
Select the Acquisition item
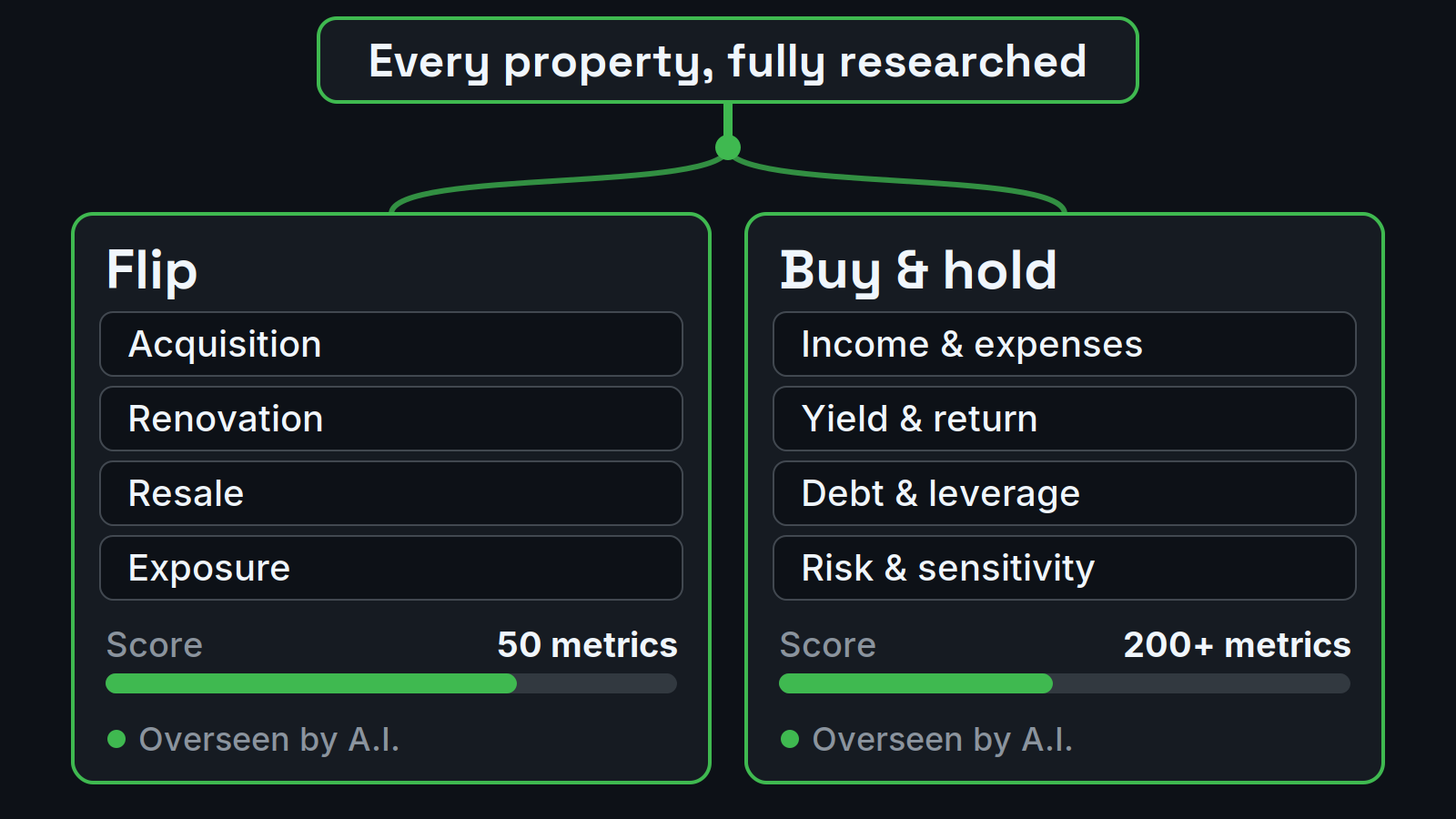pos(391,344)
